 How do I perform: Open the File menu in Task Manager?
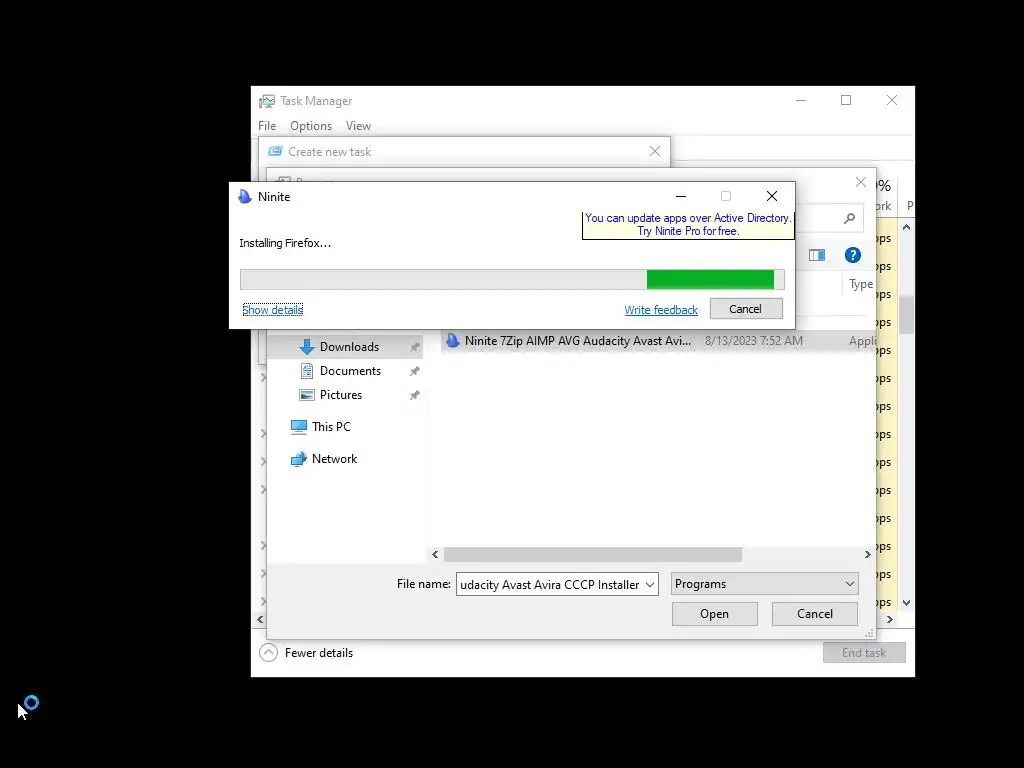[x=267, y=125]
